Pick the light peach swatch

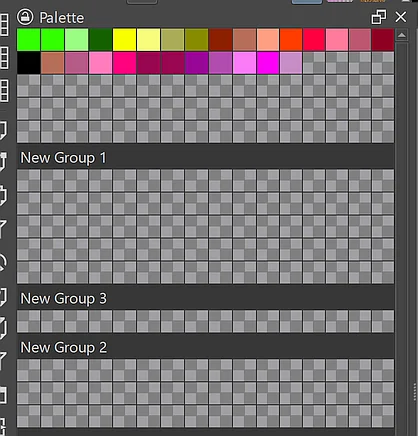click(x=268, y=39)
